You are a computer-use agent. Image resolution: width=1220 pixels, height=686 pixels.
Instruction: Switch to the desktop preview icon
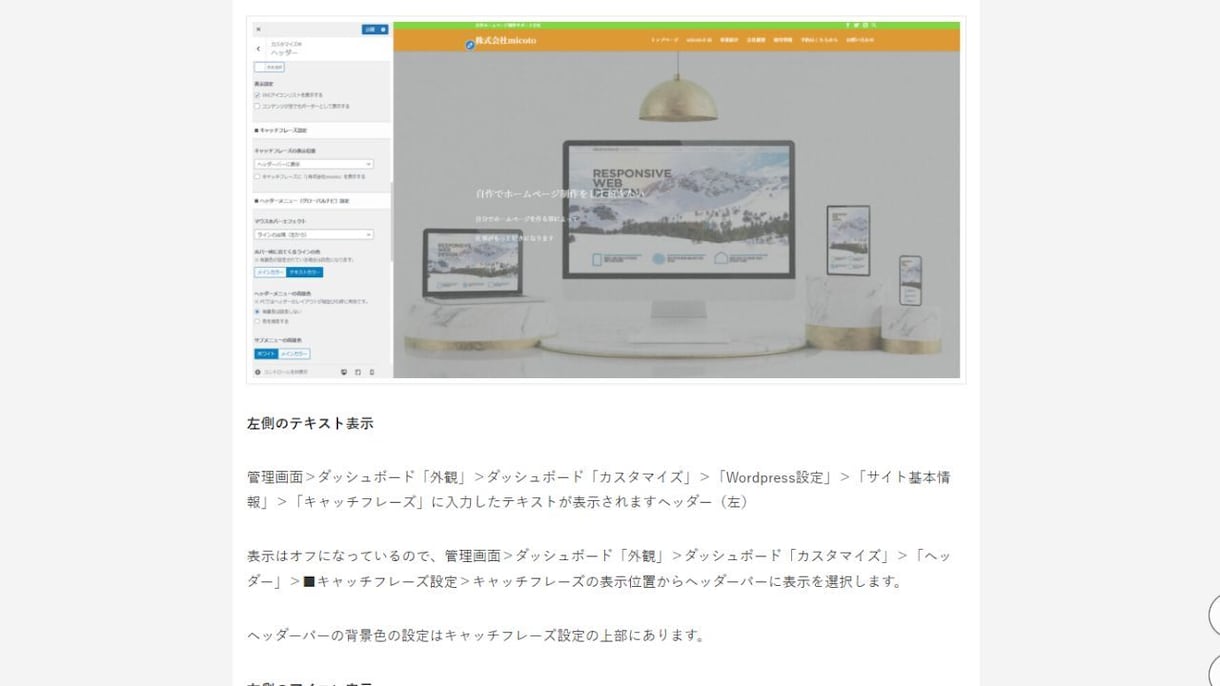pos(344,372)
